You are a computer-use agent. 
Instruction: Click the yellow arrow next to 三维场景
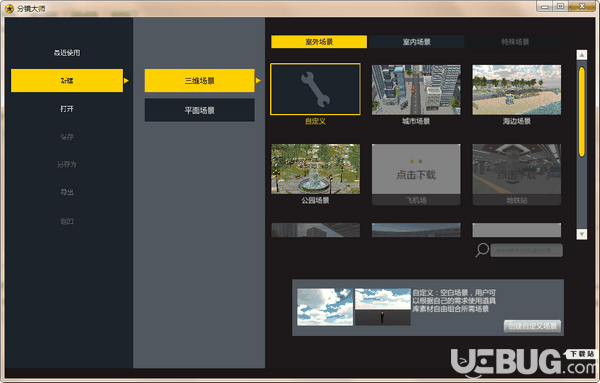tap(258, 80)
